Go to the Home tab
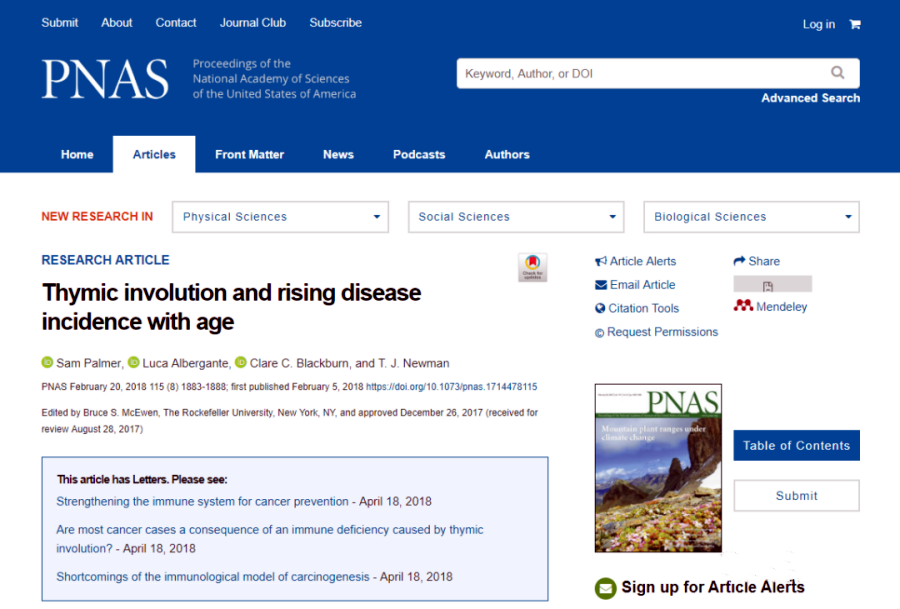This screenshot has height=609, width=900. click(x=77, y=155)
